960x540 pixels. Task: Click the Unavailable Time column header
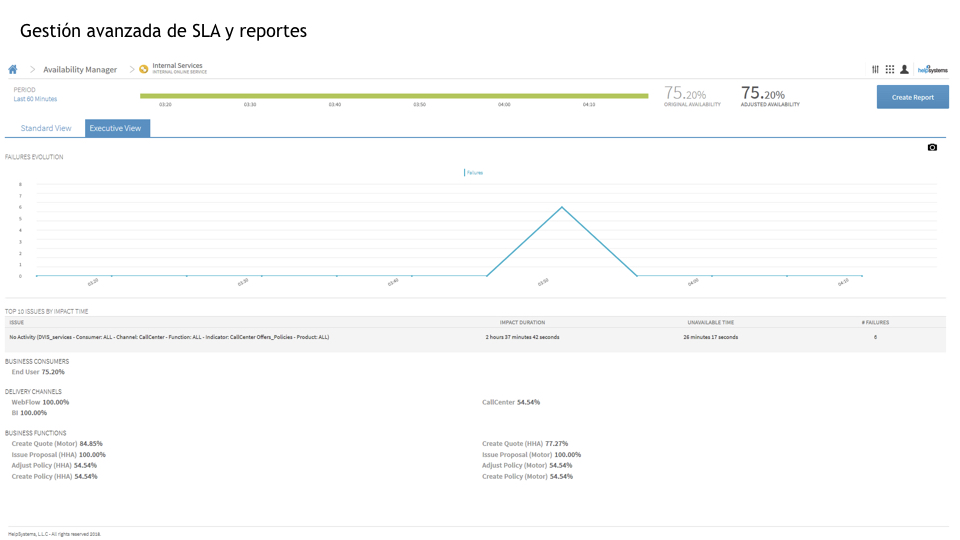pos(710,322)
